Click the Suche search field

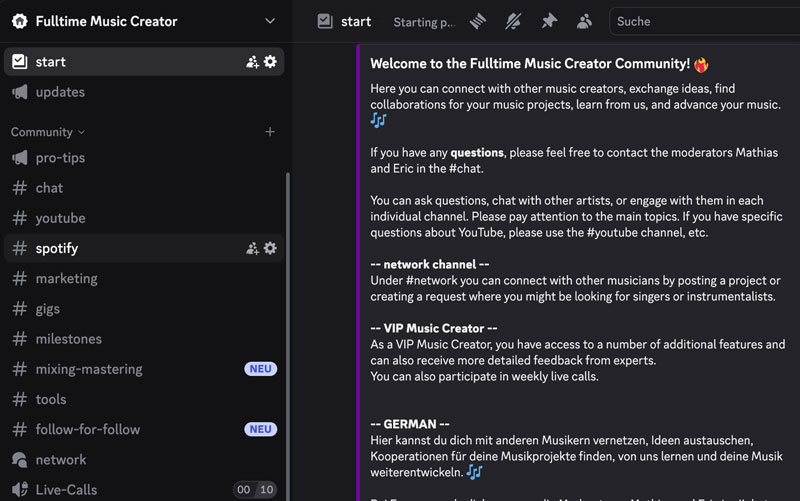(700, 21)
